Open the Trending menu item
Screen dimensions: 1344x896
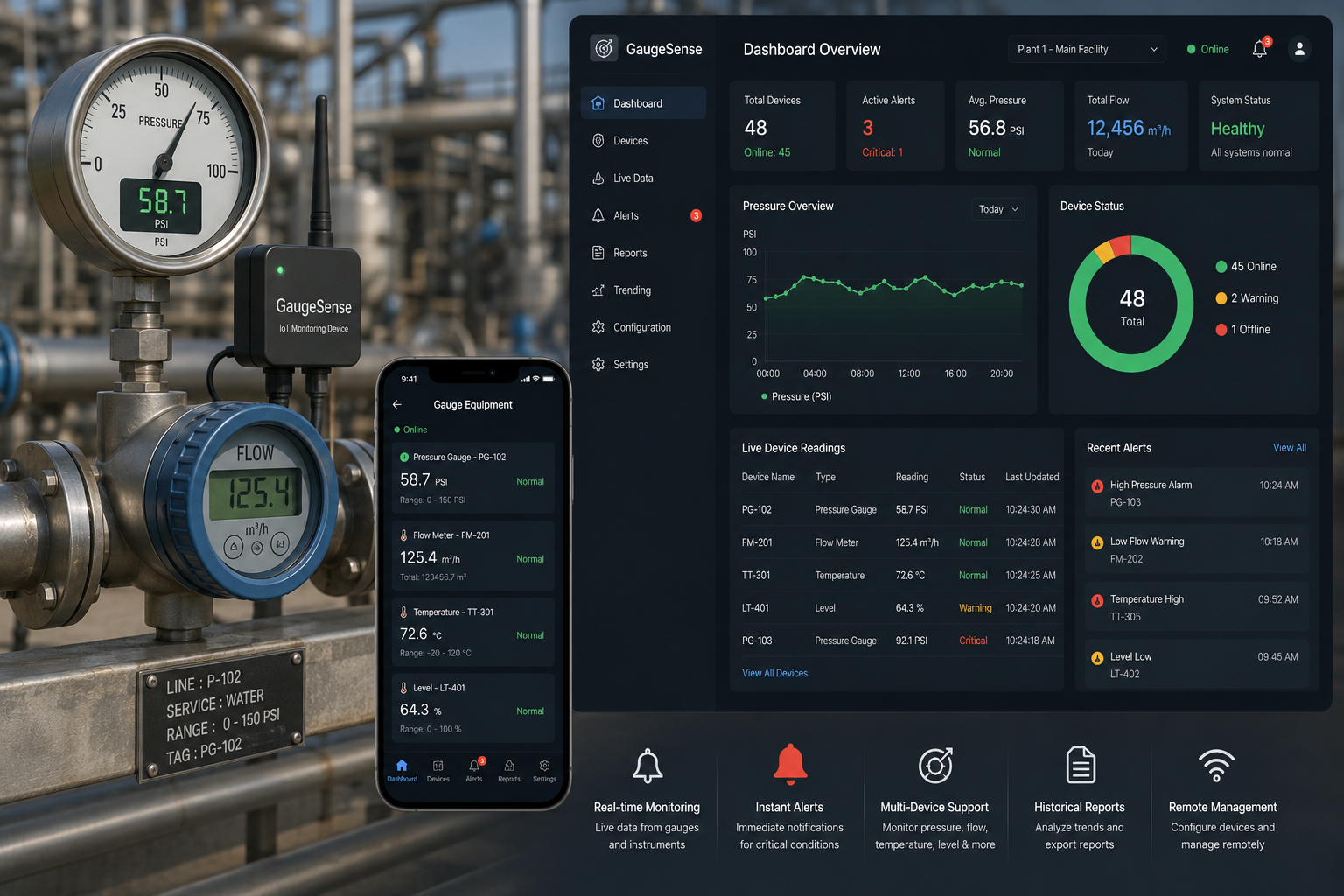pyautogui.click(x=643, y=290)
